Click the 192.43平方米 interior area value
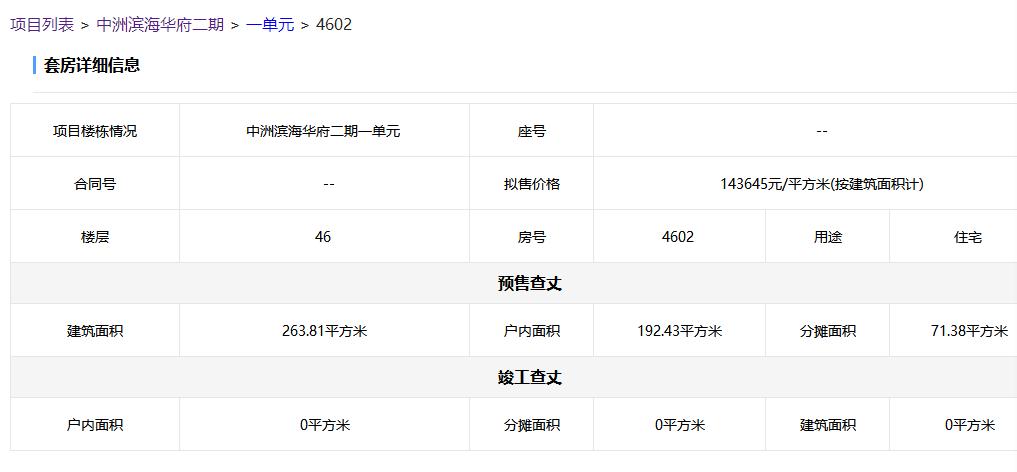The height and width of the screenshot is (472, 1017). (x=679, y=331)
